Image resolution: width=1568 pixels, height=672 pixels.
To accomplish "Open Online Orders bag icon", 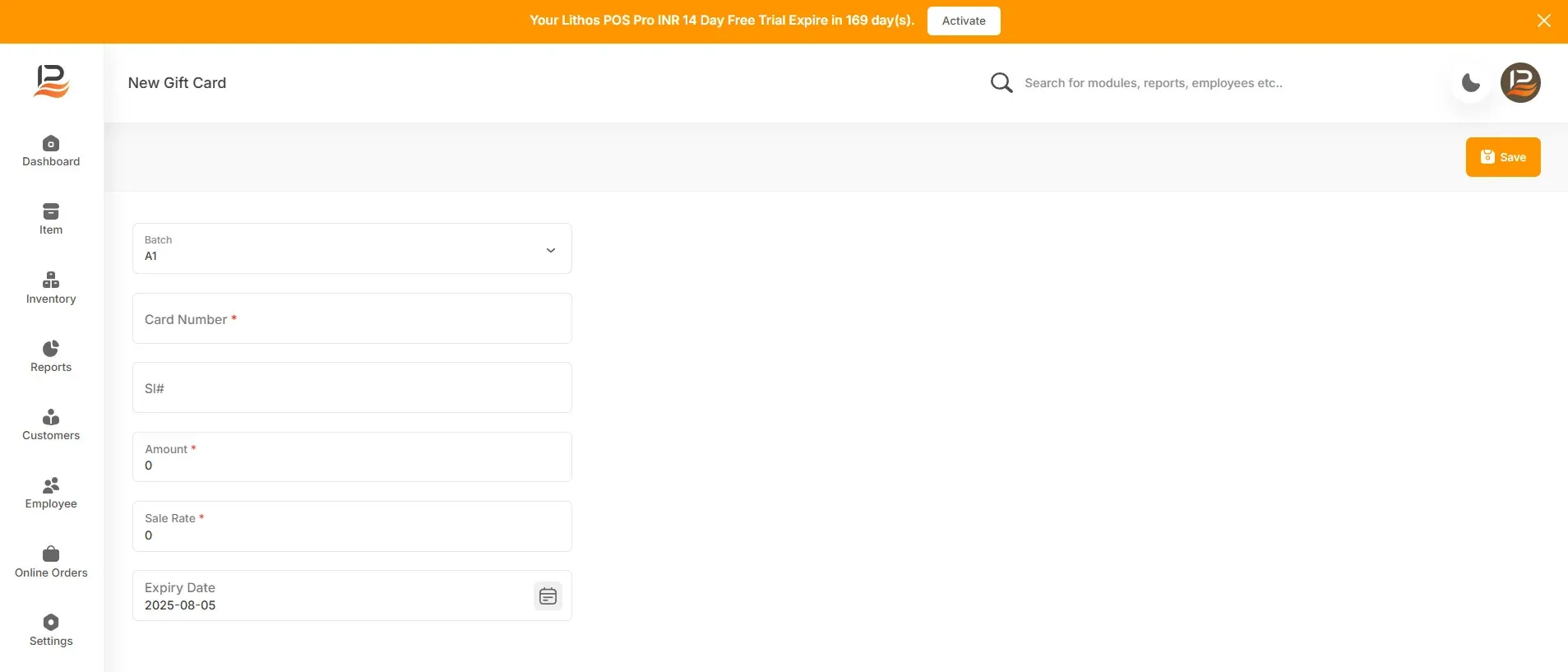I will point(51,554).
